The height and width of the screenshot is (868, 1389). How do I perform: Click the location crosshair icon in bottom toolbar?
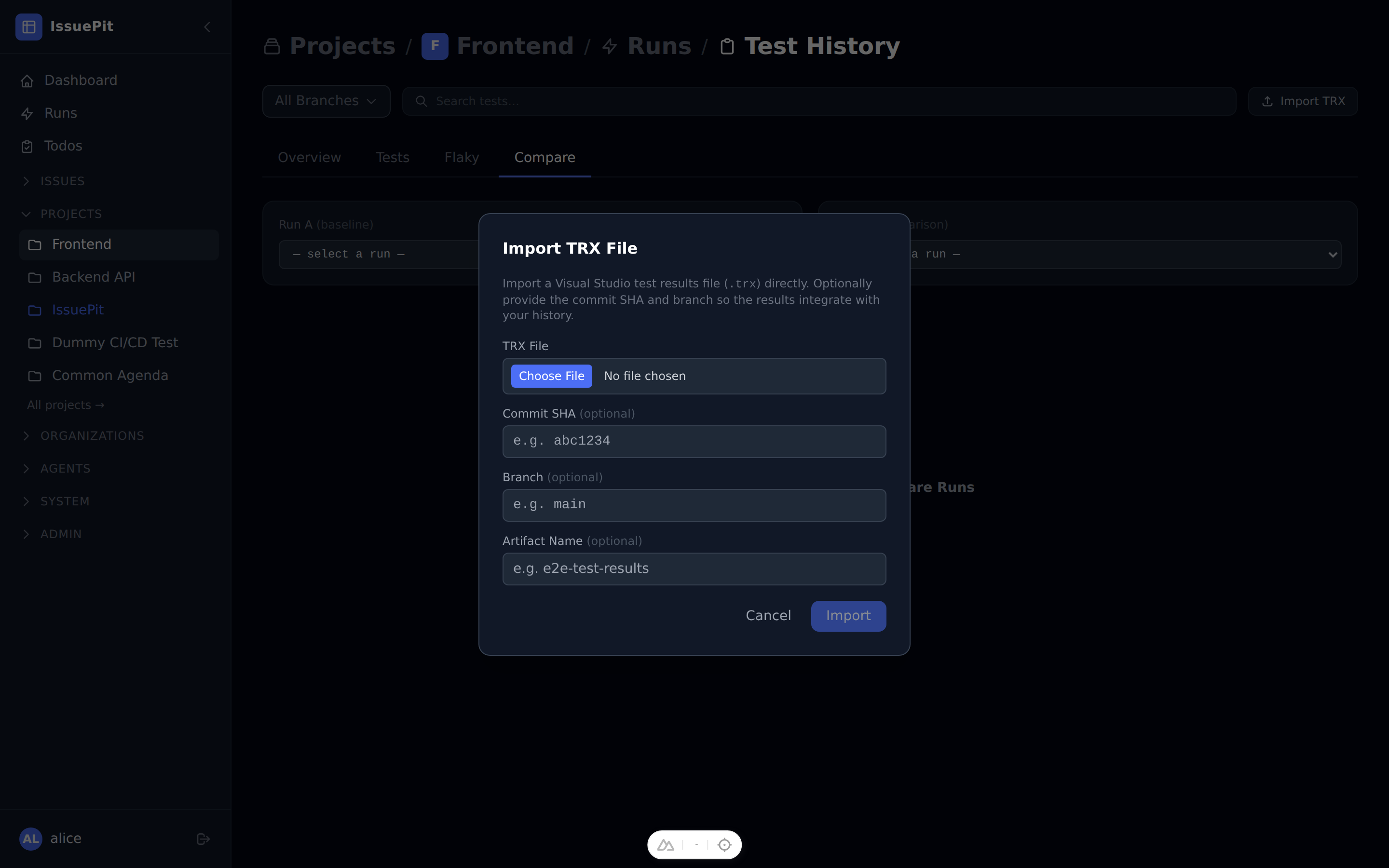(x=724, y=844)
